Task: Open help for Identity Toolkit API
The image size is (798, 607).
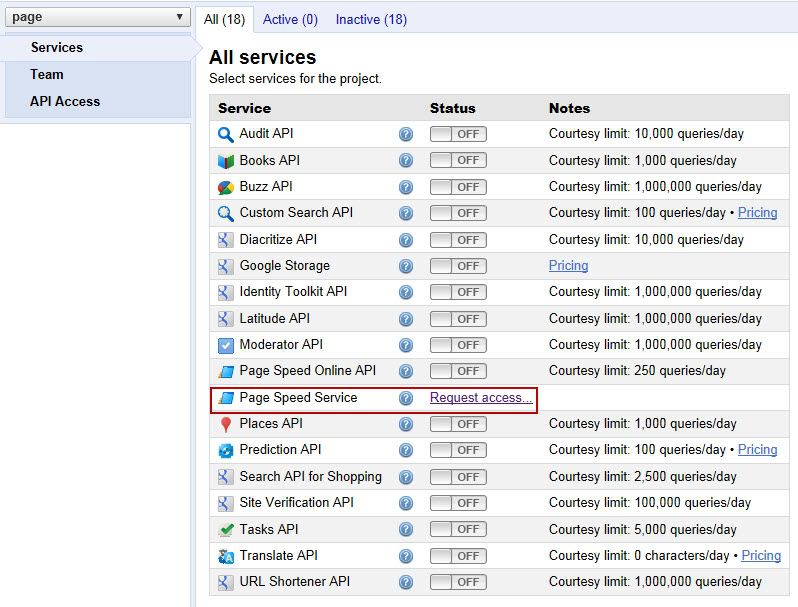Action: click(406, 293)
